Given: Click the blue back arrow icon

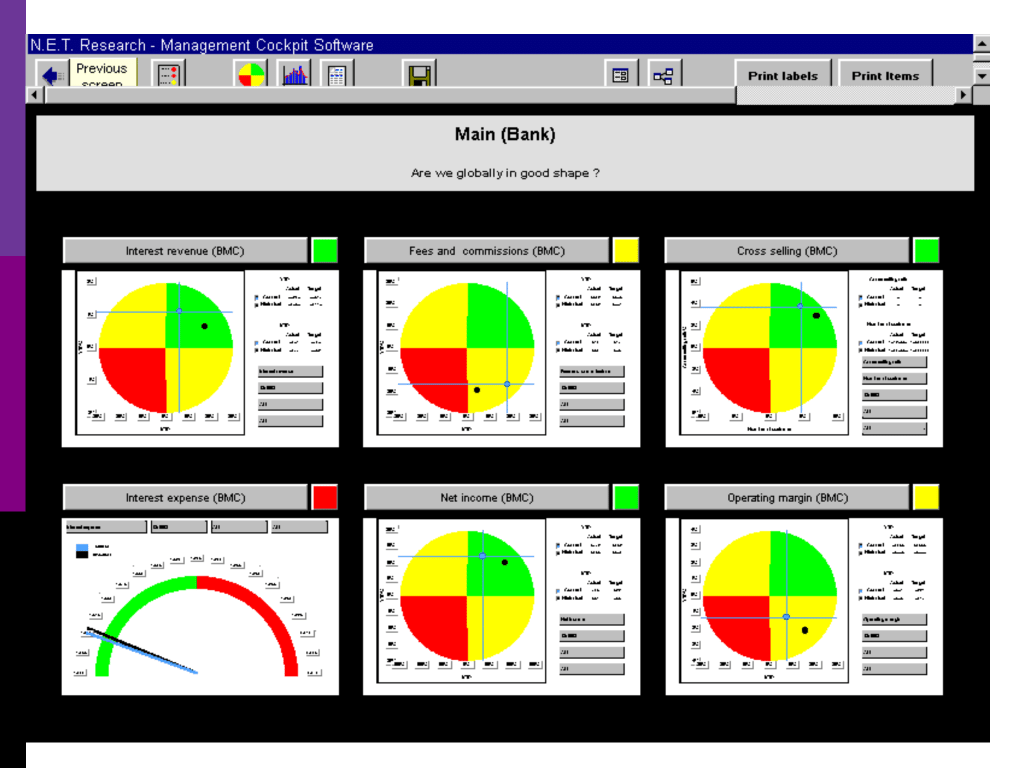Looking at the screenshot, I should click(52, 75).
